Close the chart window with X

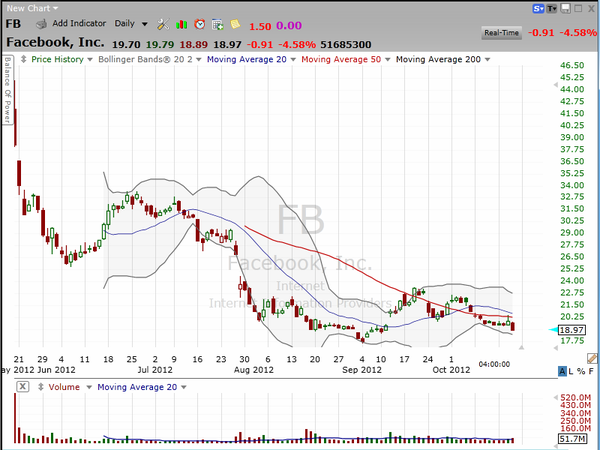click(591, 8)
